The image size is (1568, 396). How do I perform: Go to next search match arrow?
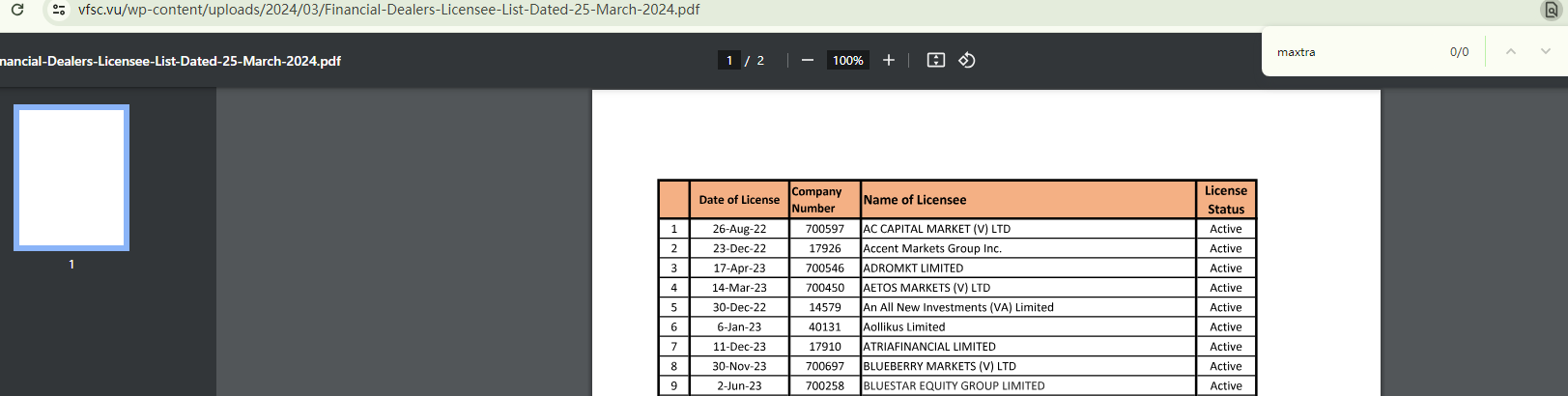[x=1546, y=52]
